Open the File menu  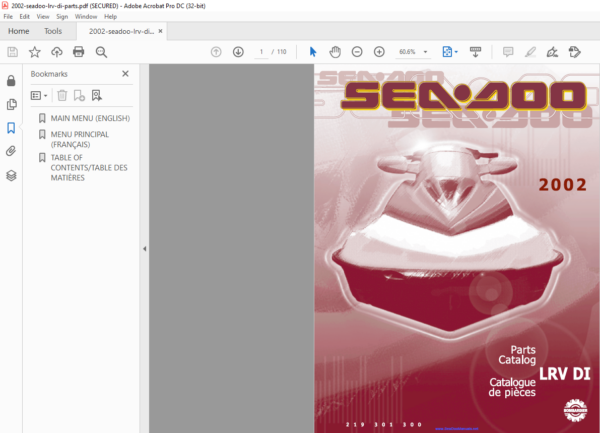pyautogui.click(x=8, y=16)
